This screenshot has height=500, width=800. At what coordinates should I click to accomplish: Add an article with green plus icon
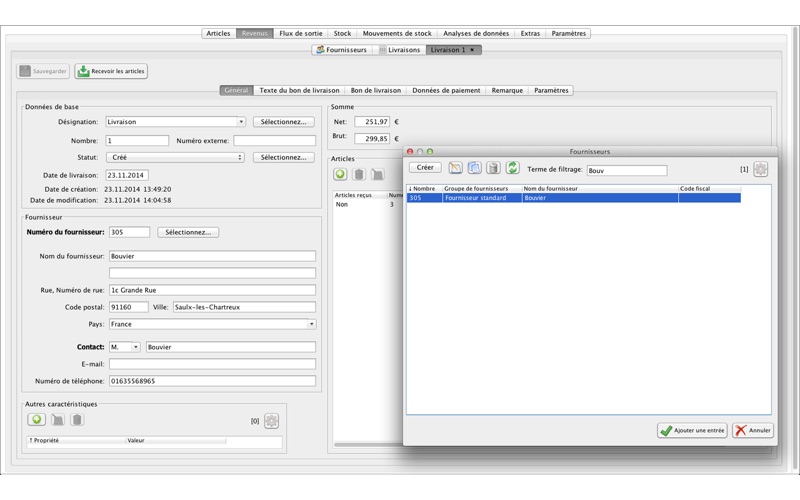[x=340, y=174]
